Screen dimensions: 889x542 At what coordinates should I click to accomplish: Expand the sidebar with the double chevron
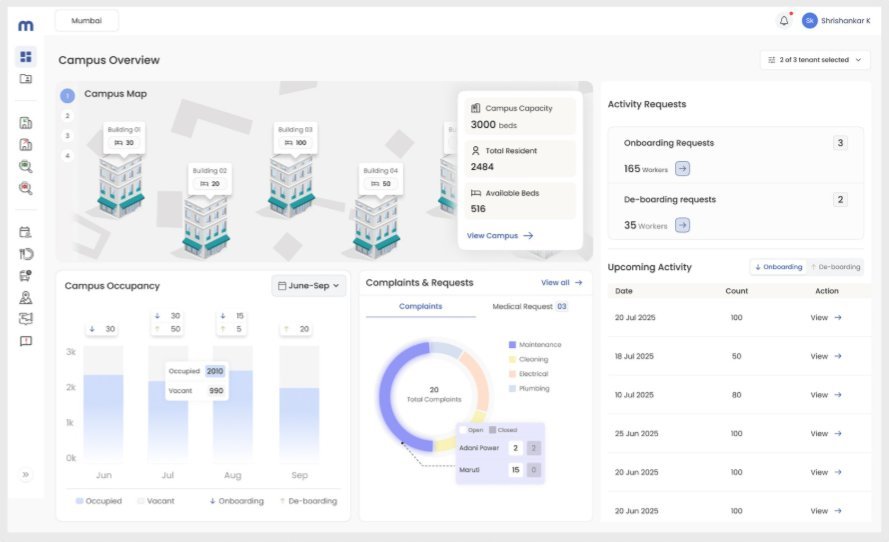26,475
